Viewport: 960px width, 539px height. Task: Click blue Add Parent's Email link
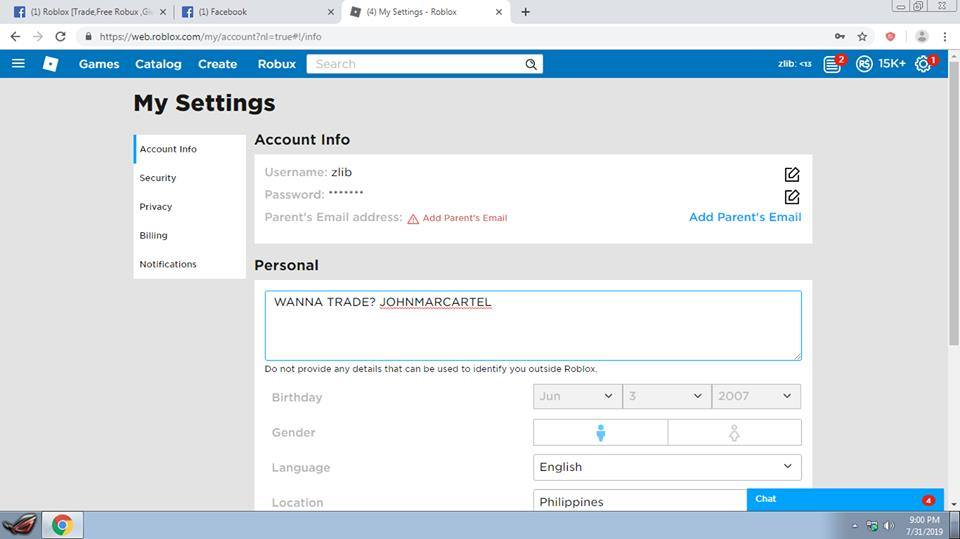[x=745, y=217]
